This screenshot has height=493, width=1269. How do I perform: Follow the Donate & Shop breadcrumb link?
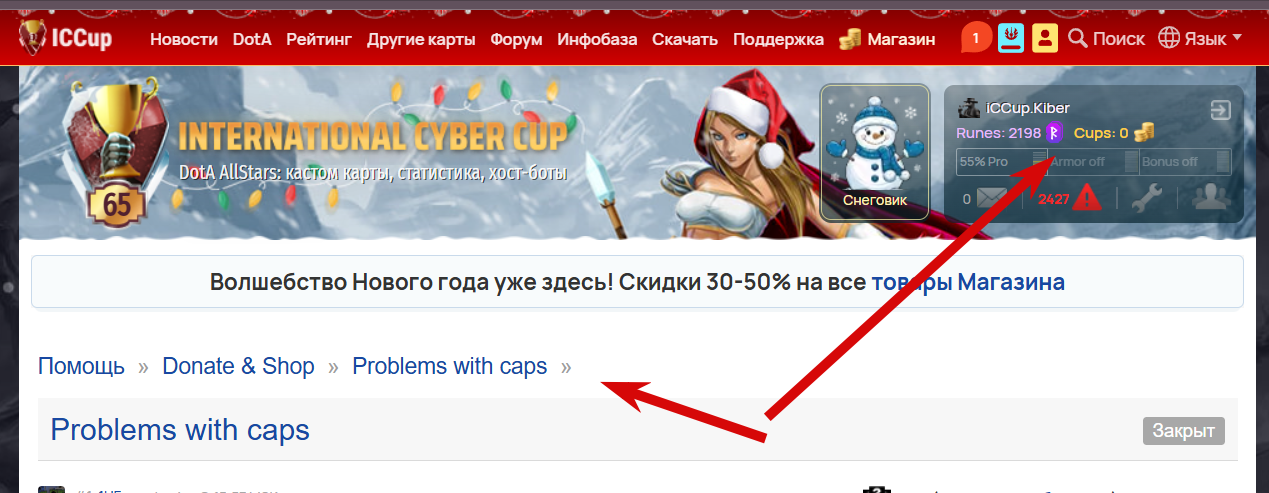tap(238, 366)
